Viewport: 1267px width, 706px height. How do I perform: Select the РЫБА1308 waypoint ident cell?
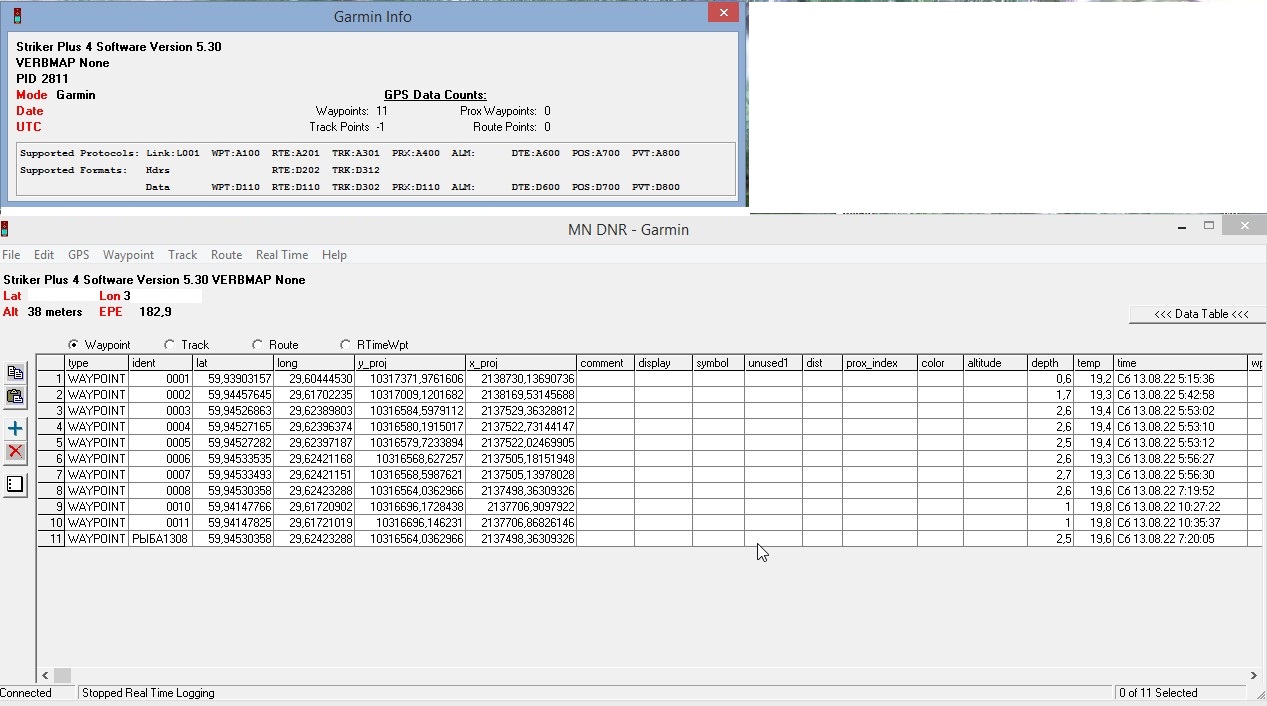point(160,539)
